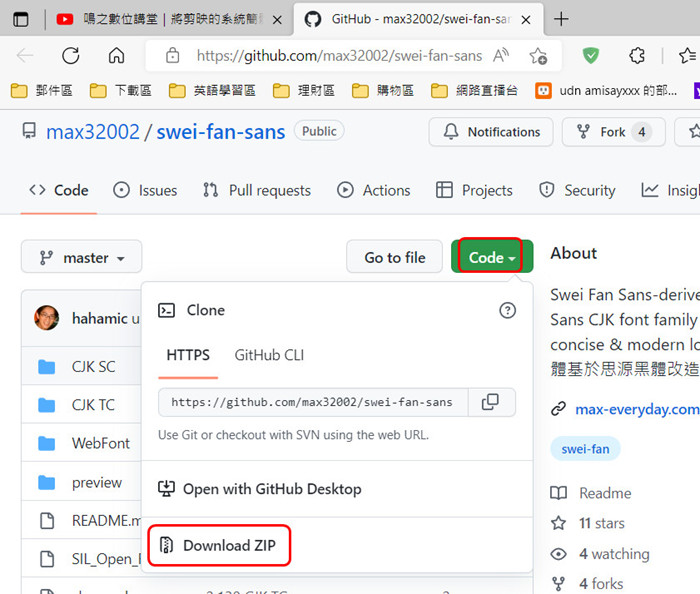The width and height of the screenshot is (700, 594).
Task: View the 11 stars link
Action: point(588,523)
